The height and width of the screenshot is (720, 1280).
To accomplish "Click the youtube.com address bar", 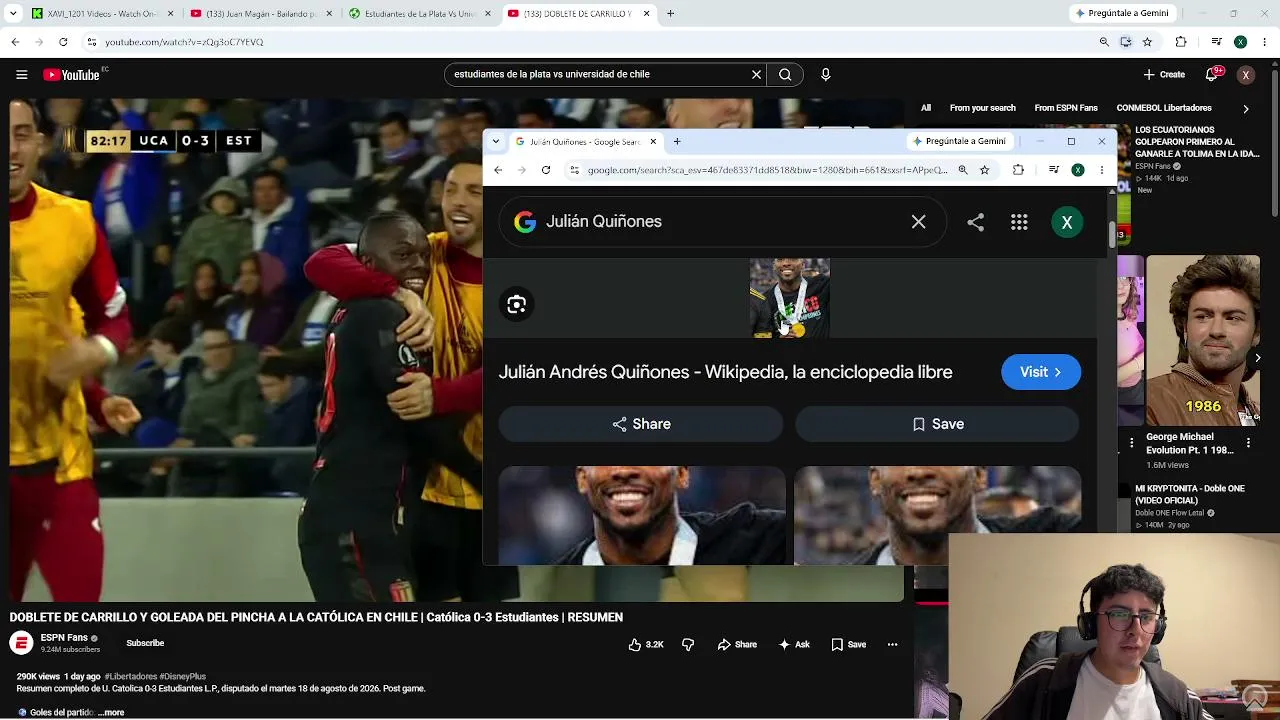I will 590,42.
